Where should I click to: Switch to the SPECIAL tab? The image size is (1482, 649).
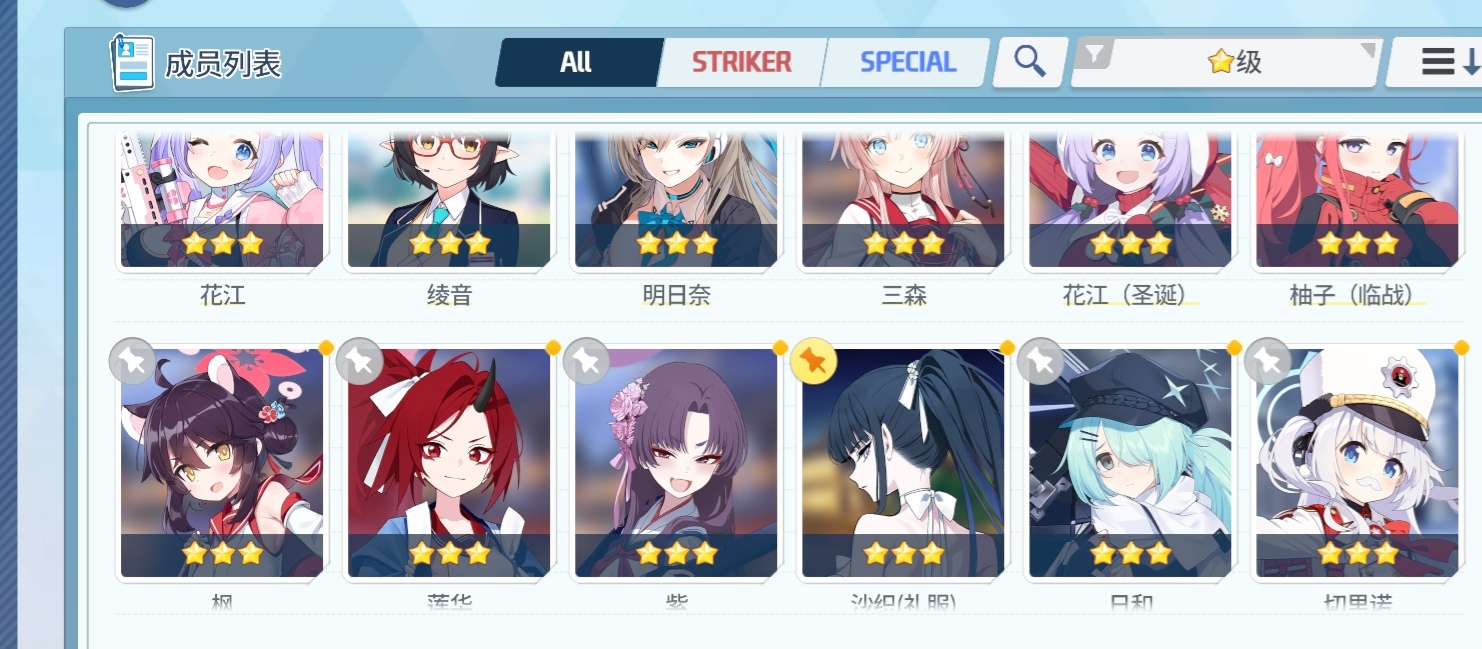908,62
